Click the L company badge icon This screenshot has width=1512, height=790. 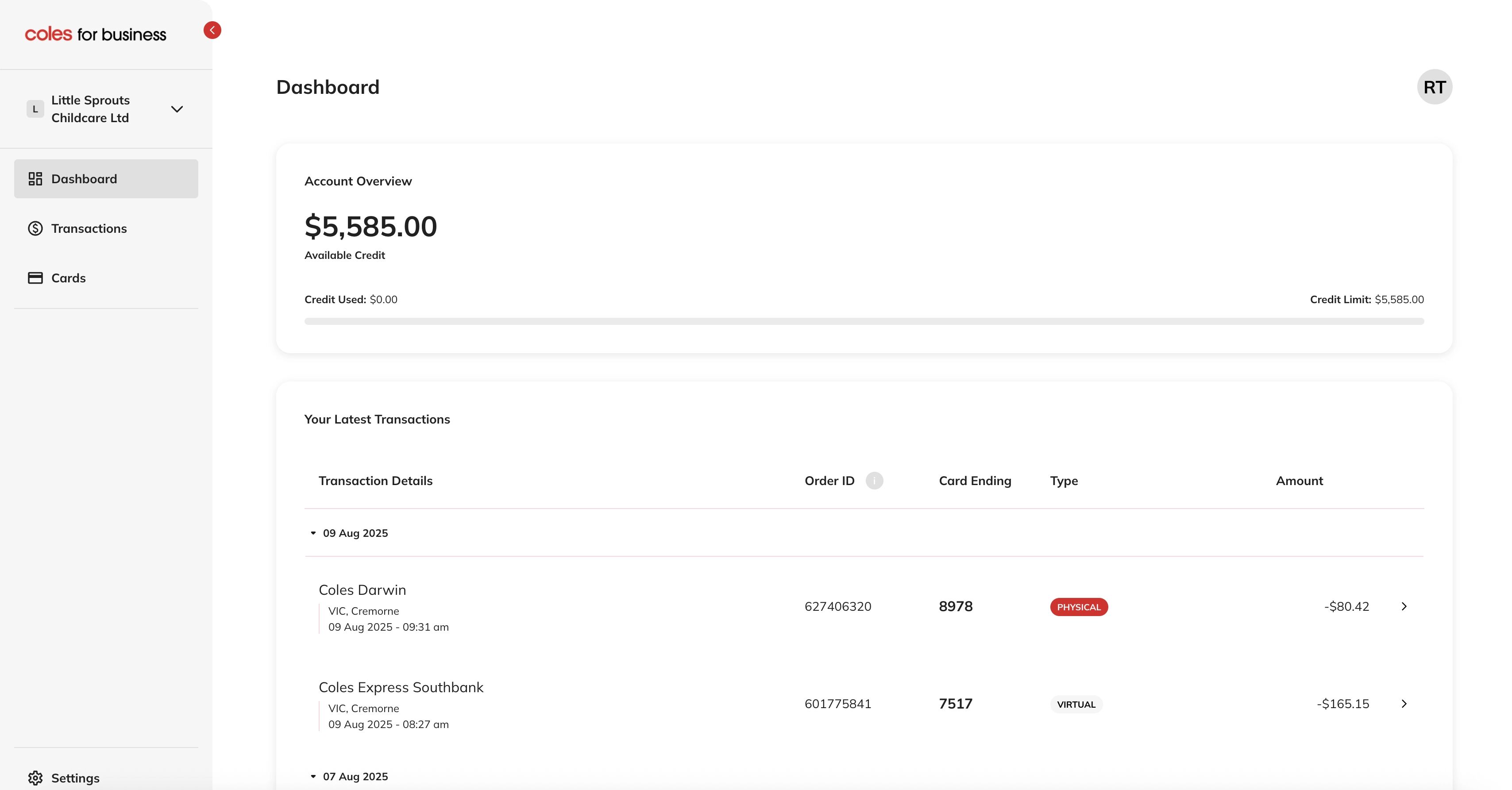[x=35, y=109]
